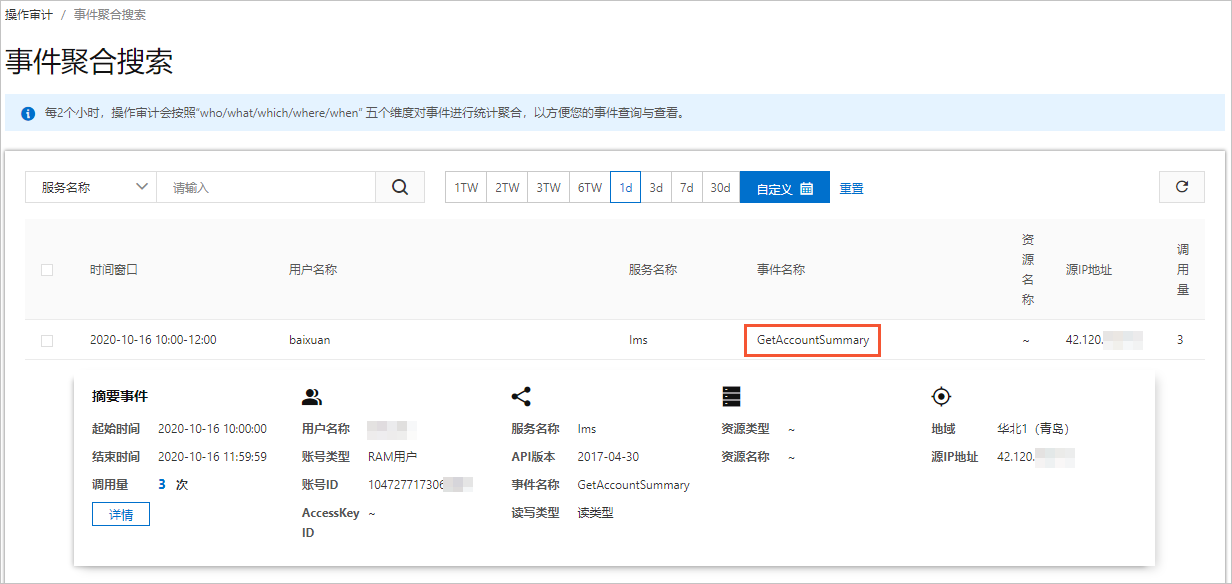Click start time 2020-10-16 10:00:00 value
Viewport: 1232px width, 584px height.
click(x=212, y=429)
